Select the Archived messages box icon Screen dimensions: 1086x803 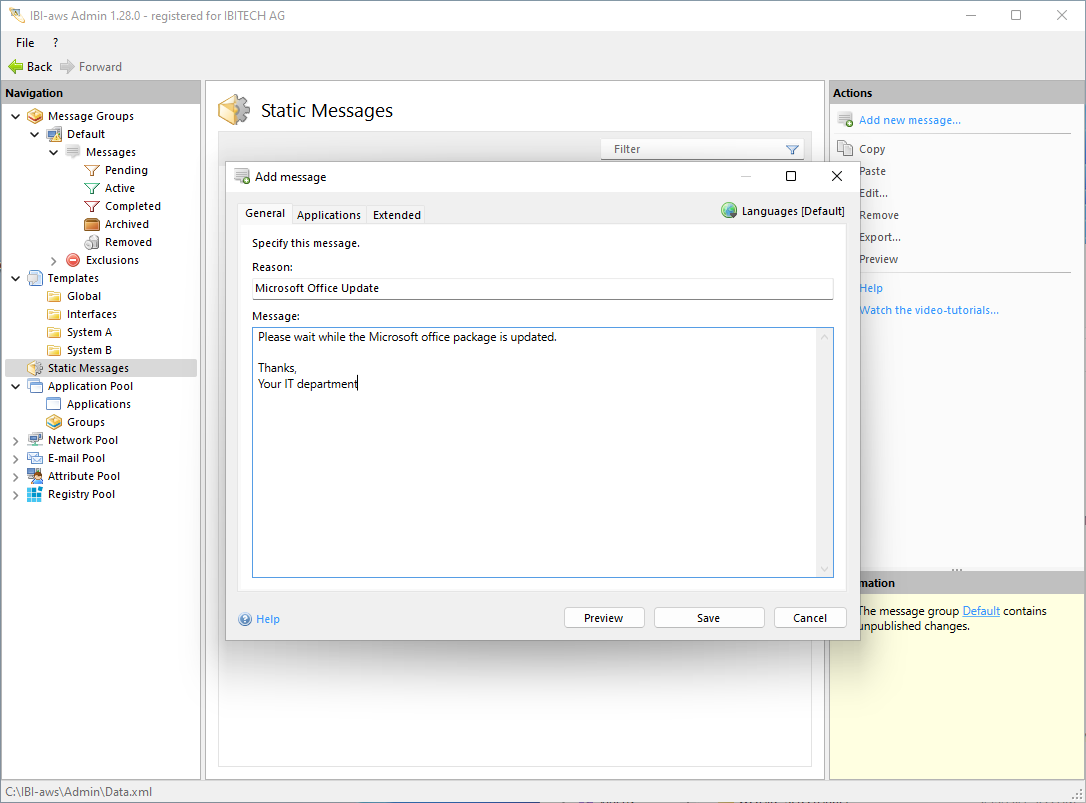[x=92, y=224]
